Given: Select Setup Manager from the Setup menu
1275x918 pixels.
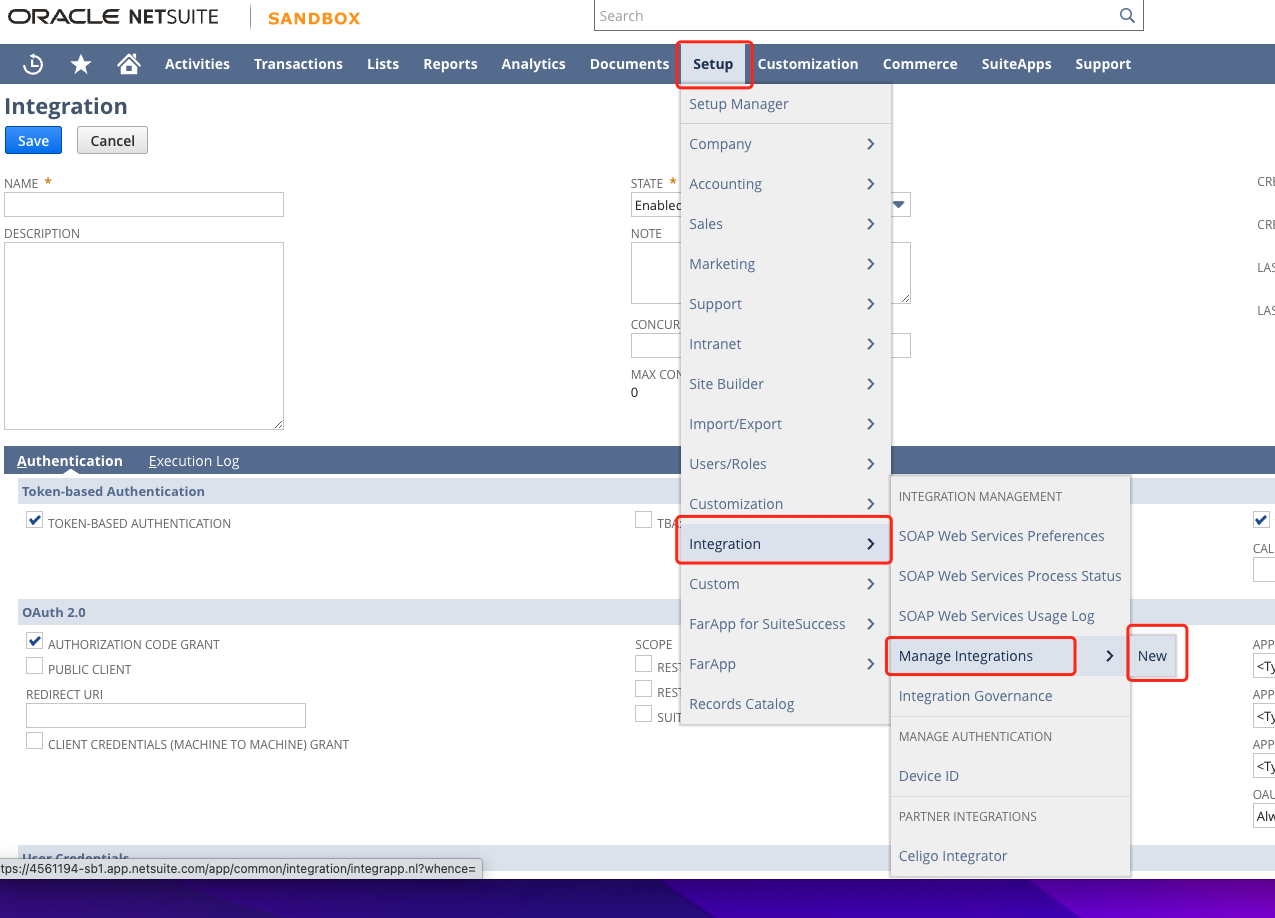Looking at the screenshot, I should (x=785, y=104).
